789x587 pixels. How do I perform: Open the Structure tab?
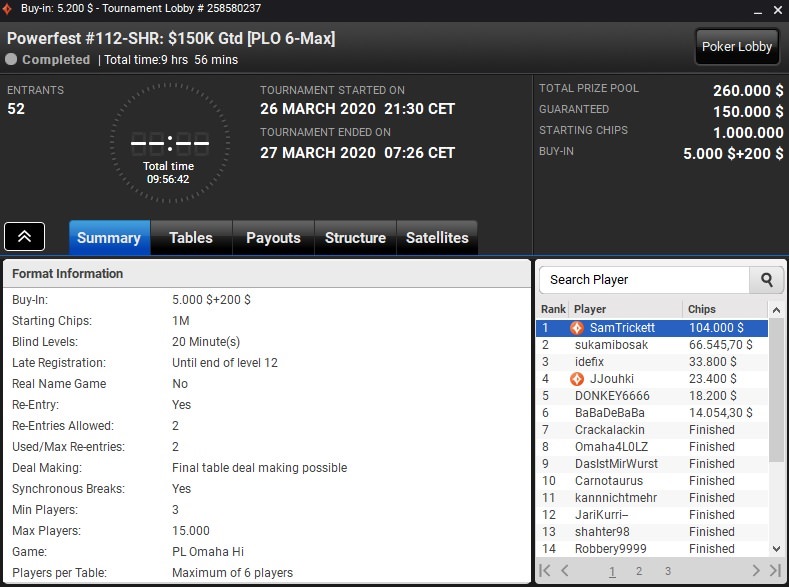(355, 237)
